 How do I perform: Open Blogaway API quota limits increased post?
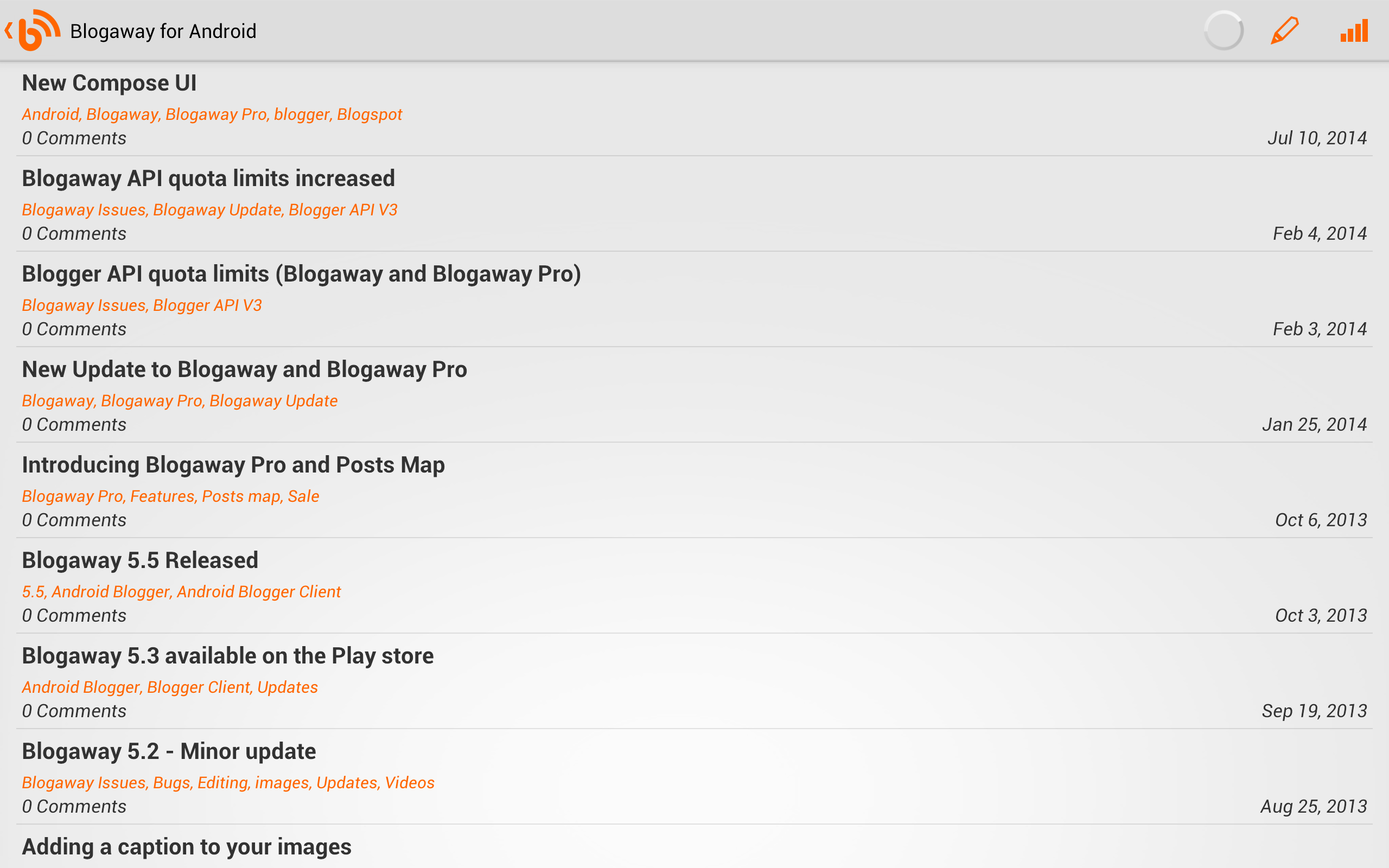coord(694,204)
